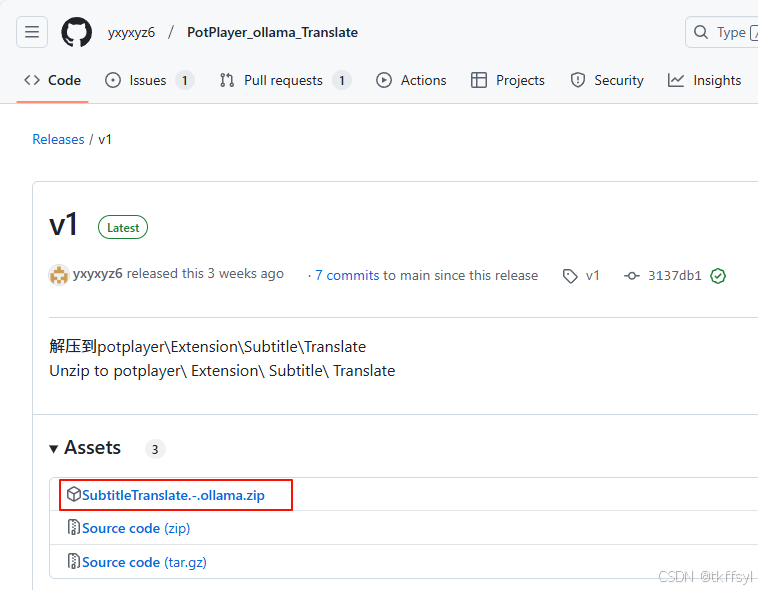Select the file icon for Source code (zip)
This screenshot has height=590, width=758.
tap(73, 527)
